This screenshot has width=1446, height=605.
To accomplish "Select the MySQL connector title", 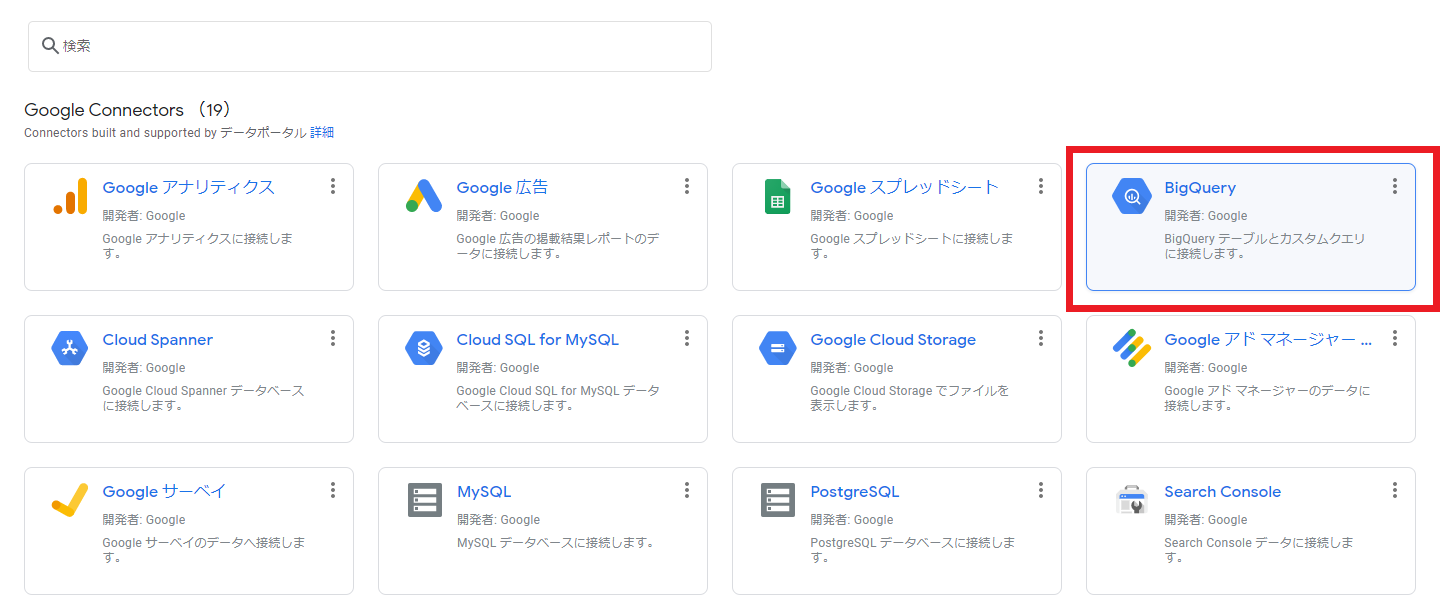I will pyautogui.click(x=484, y=492).
